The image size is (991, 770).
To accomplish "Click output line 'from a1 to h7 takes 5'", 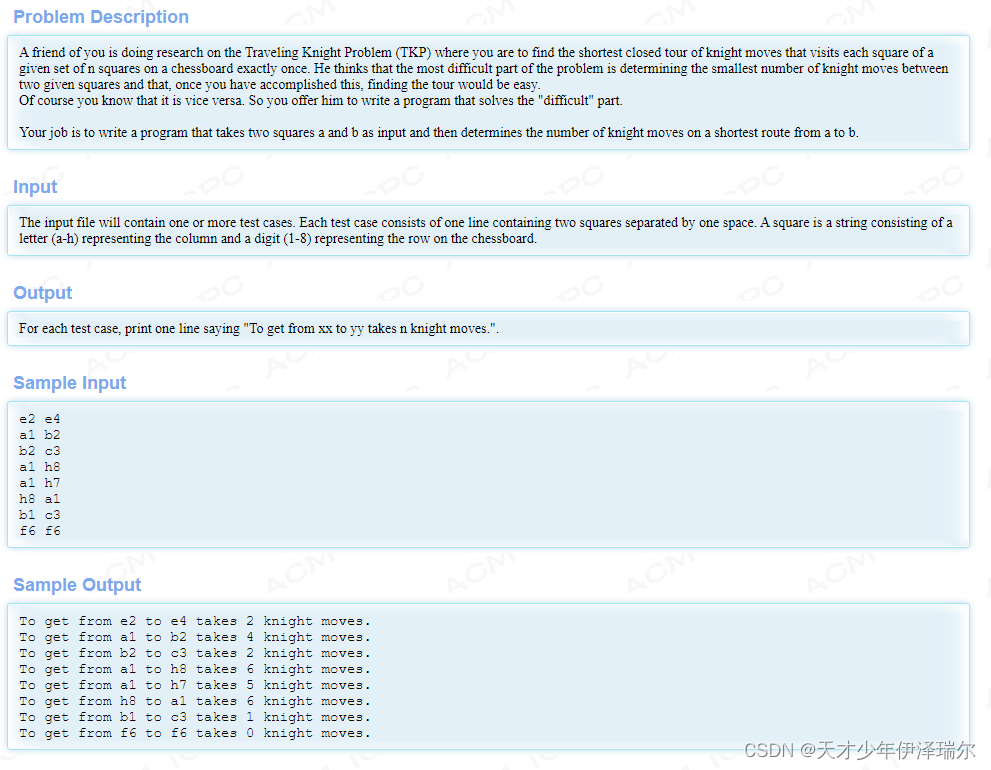I will [195, 685].
